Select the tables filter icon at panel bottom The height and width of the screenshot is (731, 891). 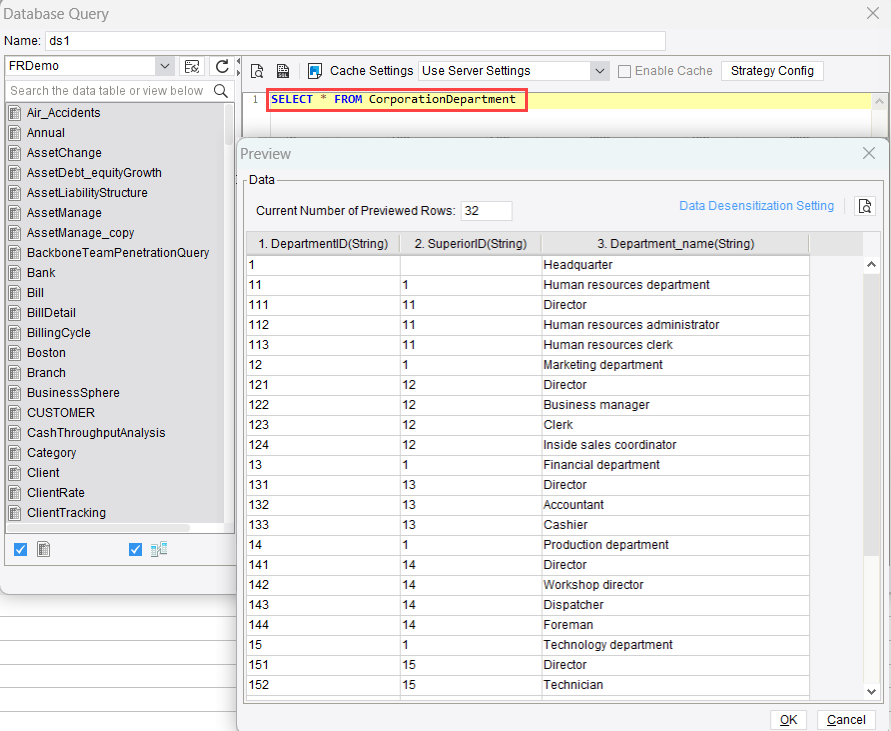click(43, 549)
